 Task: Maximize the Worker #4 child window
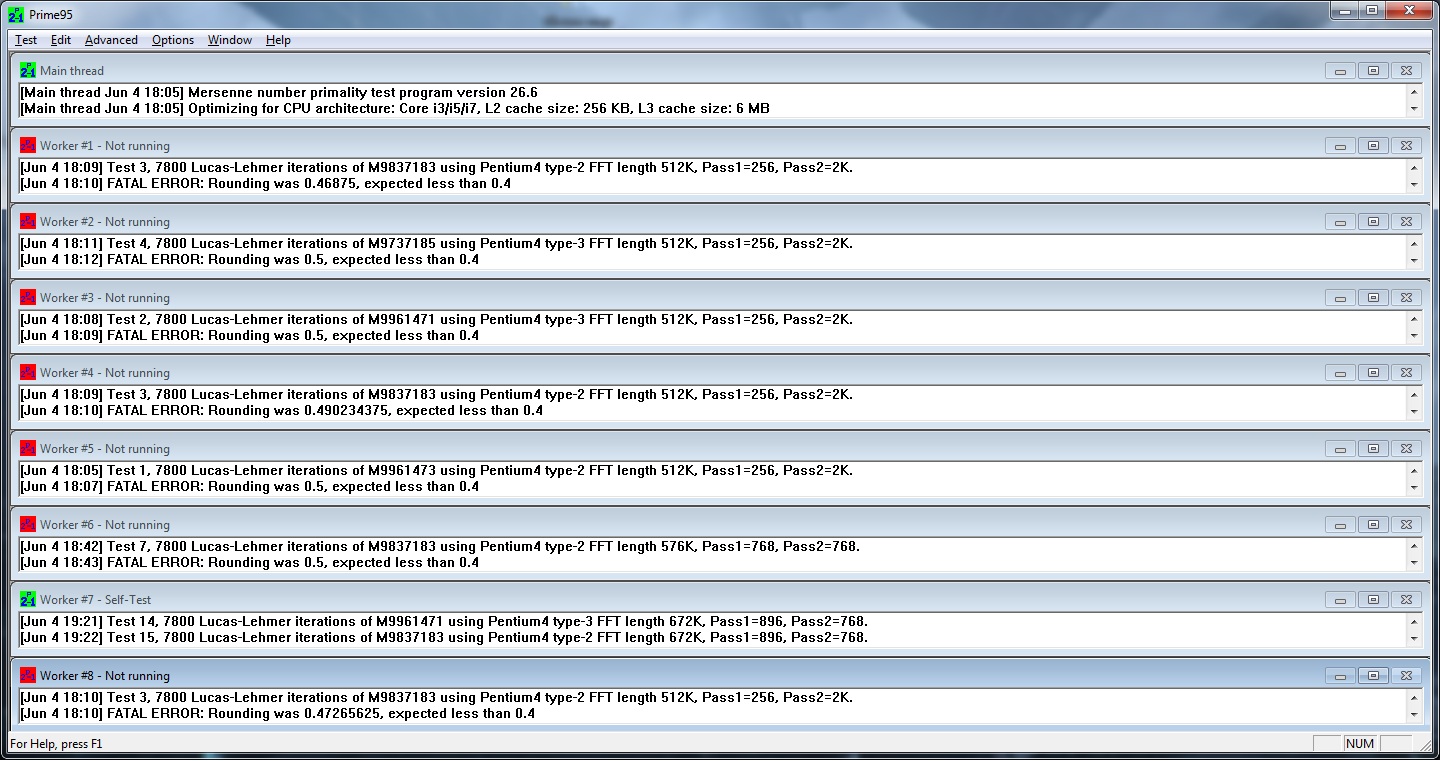pos(1373,373)
